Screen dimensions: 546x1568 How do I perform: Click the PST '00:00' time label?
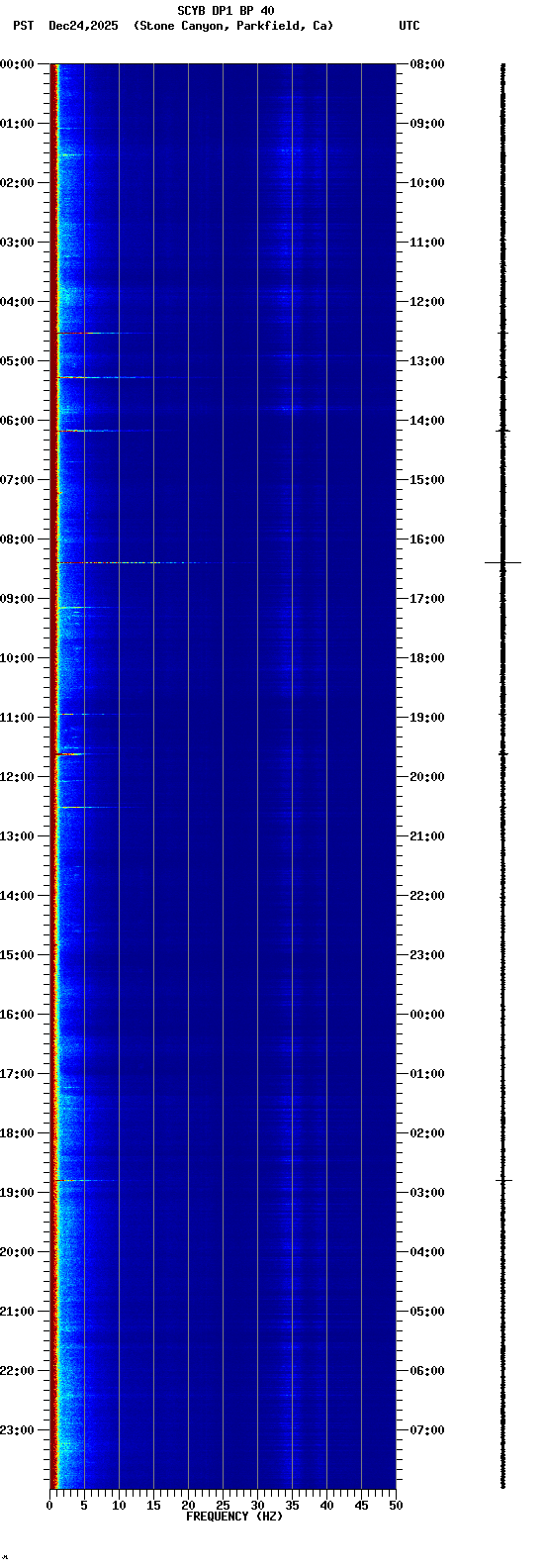click(x=17, y=64)
